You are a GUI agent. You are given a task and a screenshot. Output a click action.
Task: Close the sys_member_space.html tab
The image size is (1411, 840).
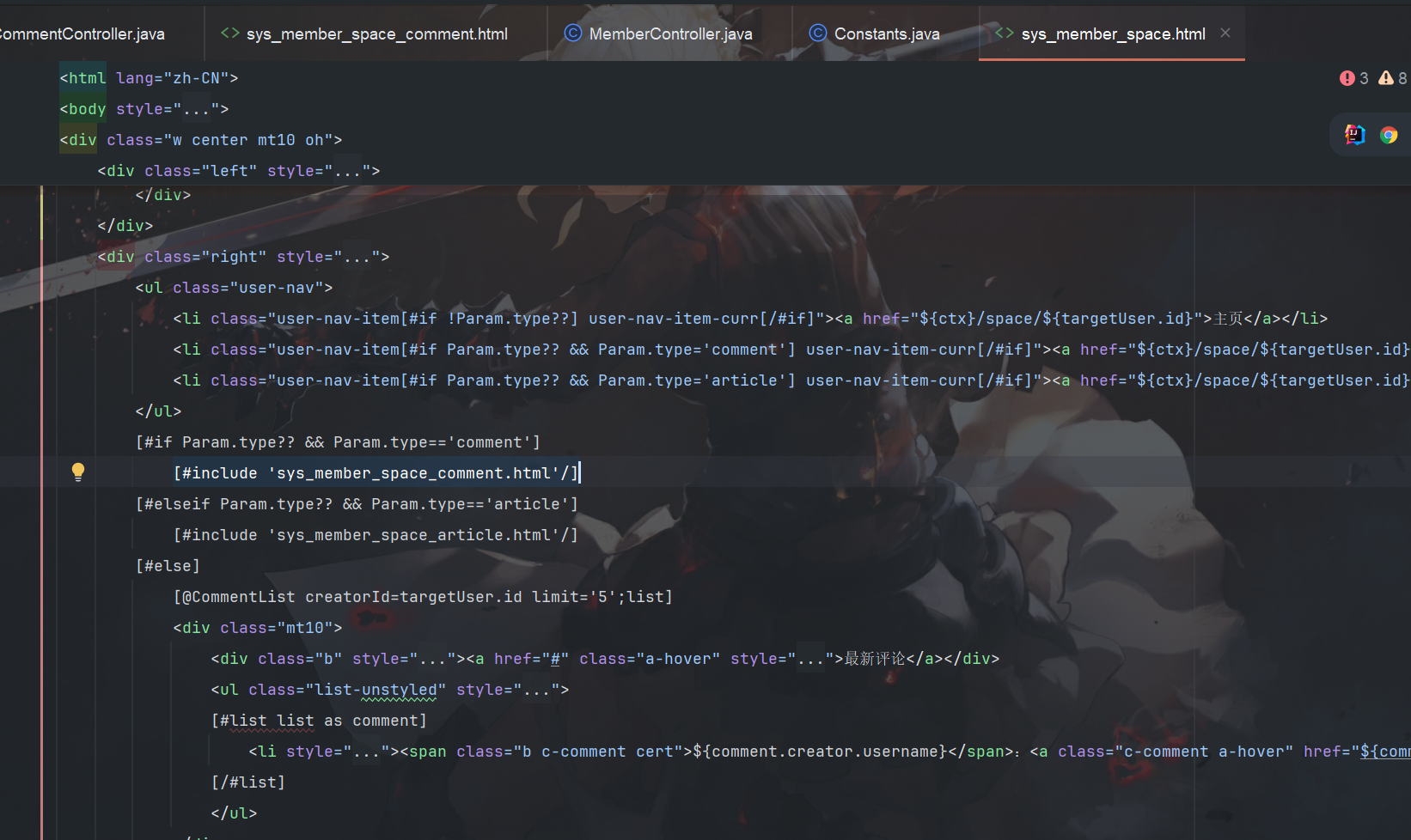(1225, 33)
